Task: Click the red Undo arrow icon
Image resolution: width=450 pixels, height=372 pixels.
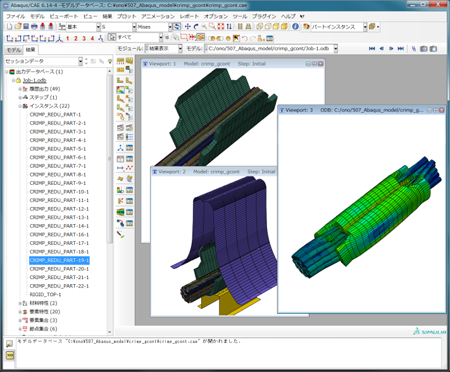Action: pyautogui.click(x=244, y=38)
